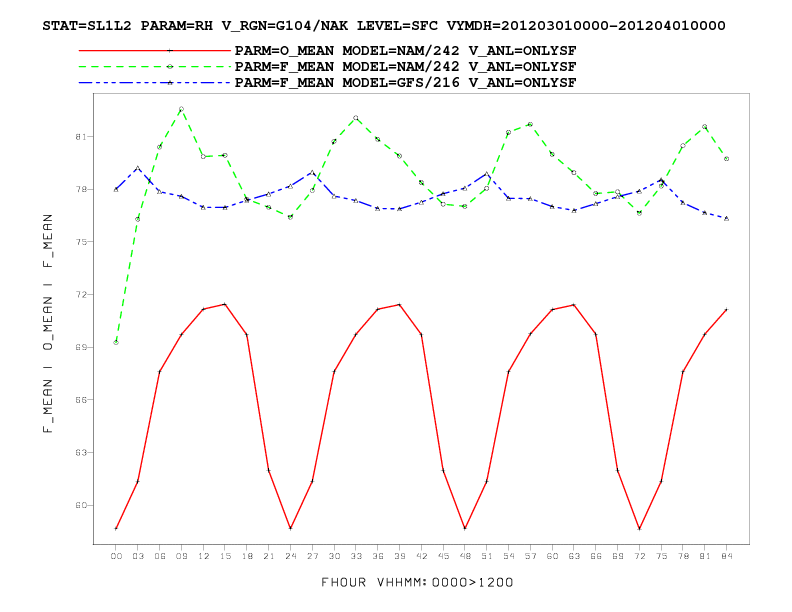
Task: Click y-axis tick label 78
Action: (x=81, y=189)
